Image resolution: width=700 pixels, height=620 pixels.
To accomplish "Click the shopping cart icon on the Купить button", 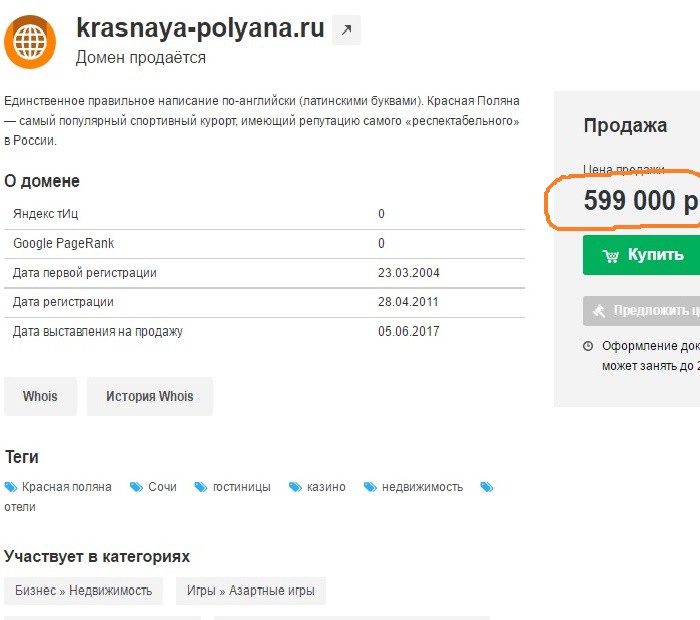I will (610, 255).
